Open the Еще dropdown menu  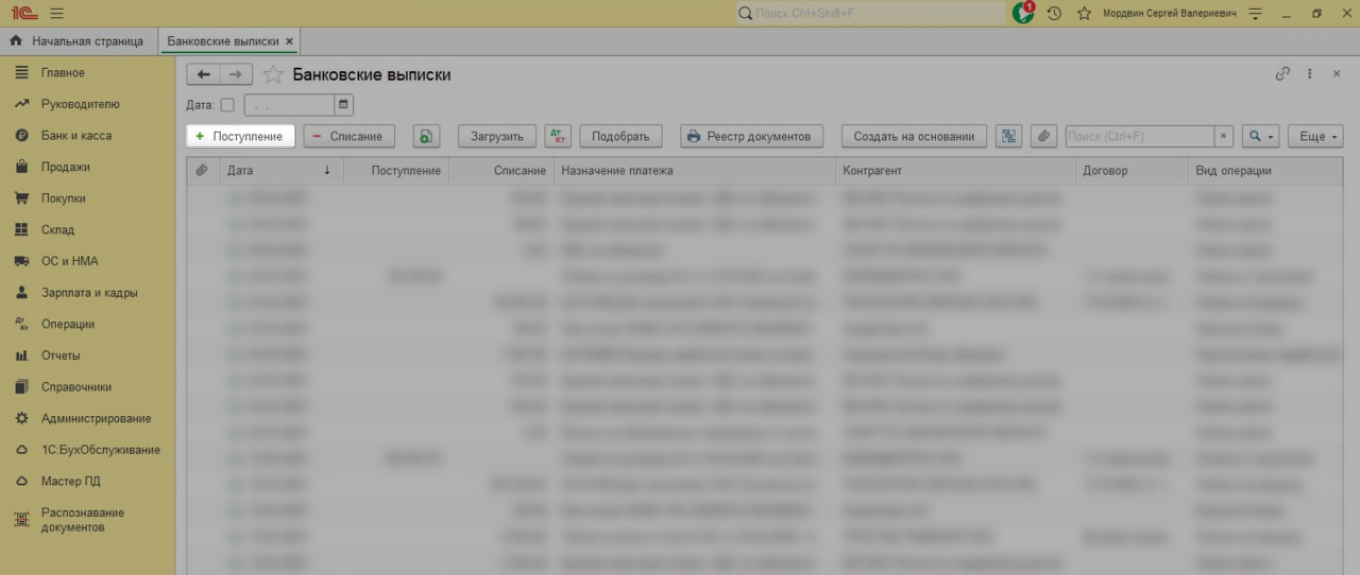coord(1315,136)
